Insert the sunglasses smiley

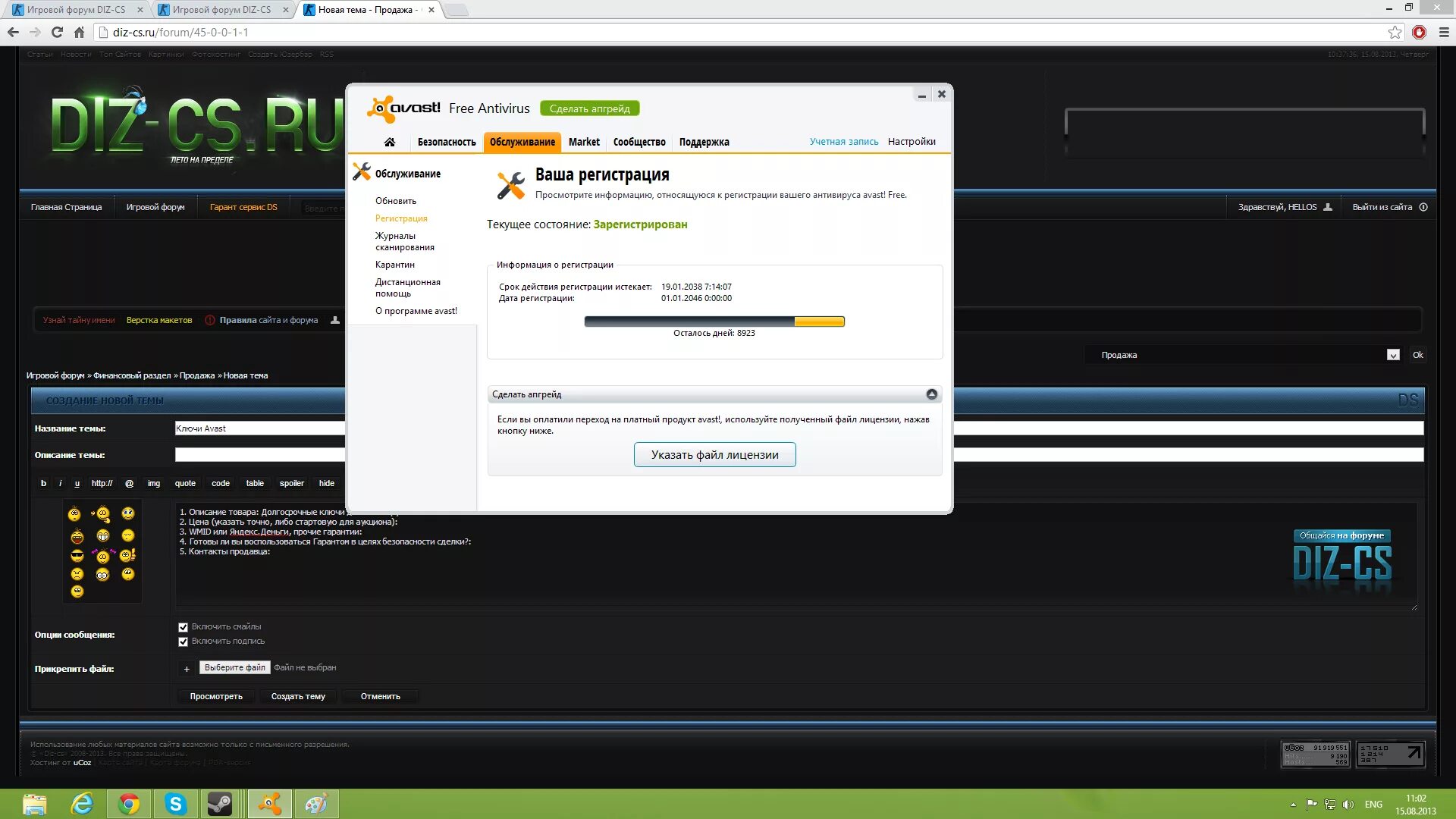77,556
